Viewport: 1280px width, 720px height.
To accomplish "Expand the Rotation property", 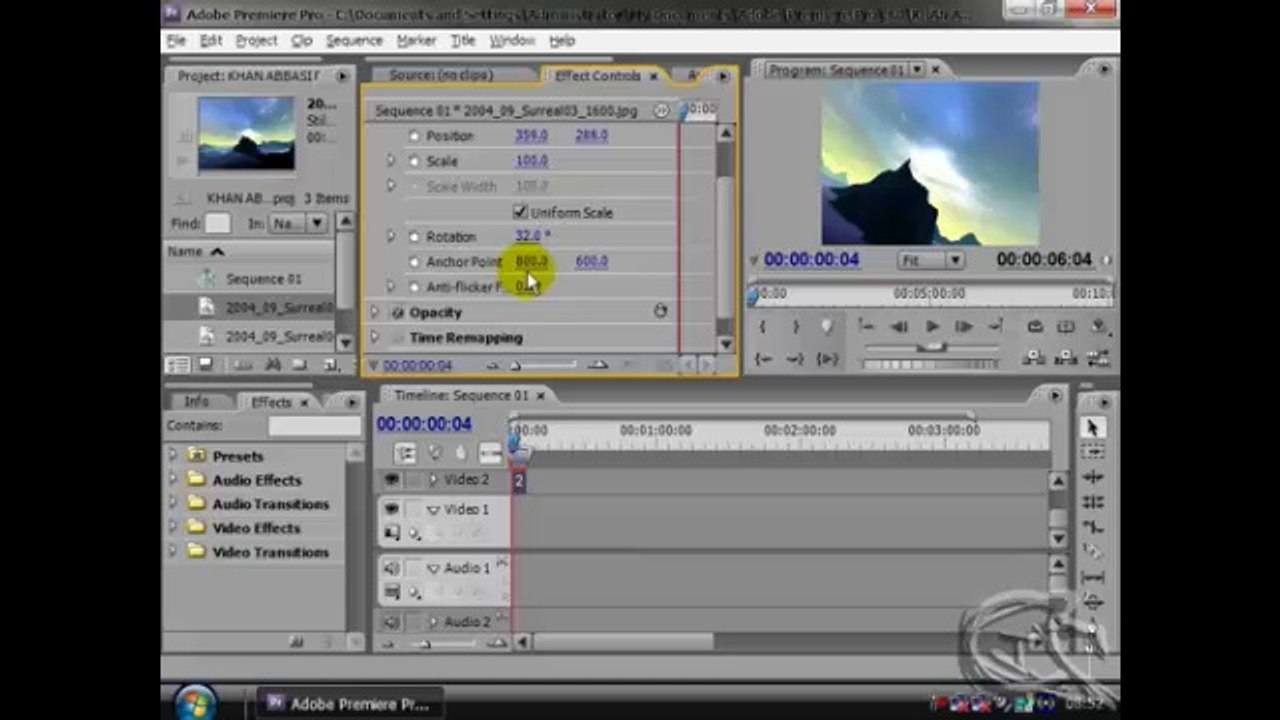I will coord(391,236).
